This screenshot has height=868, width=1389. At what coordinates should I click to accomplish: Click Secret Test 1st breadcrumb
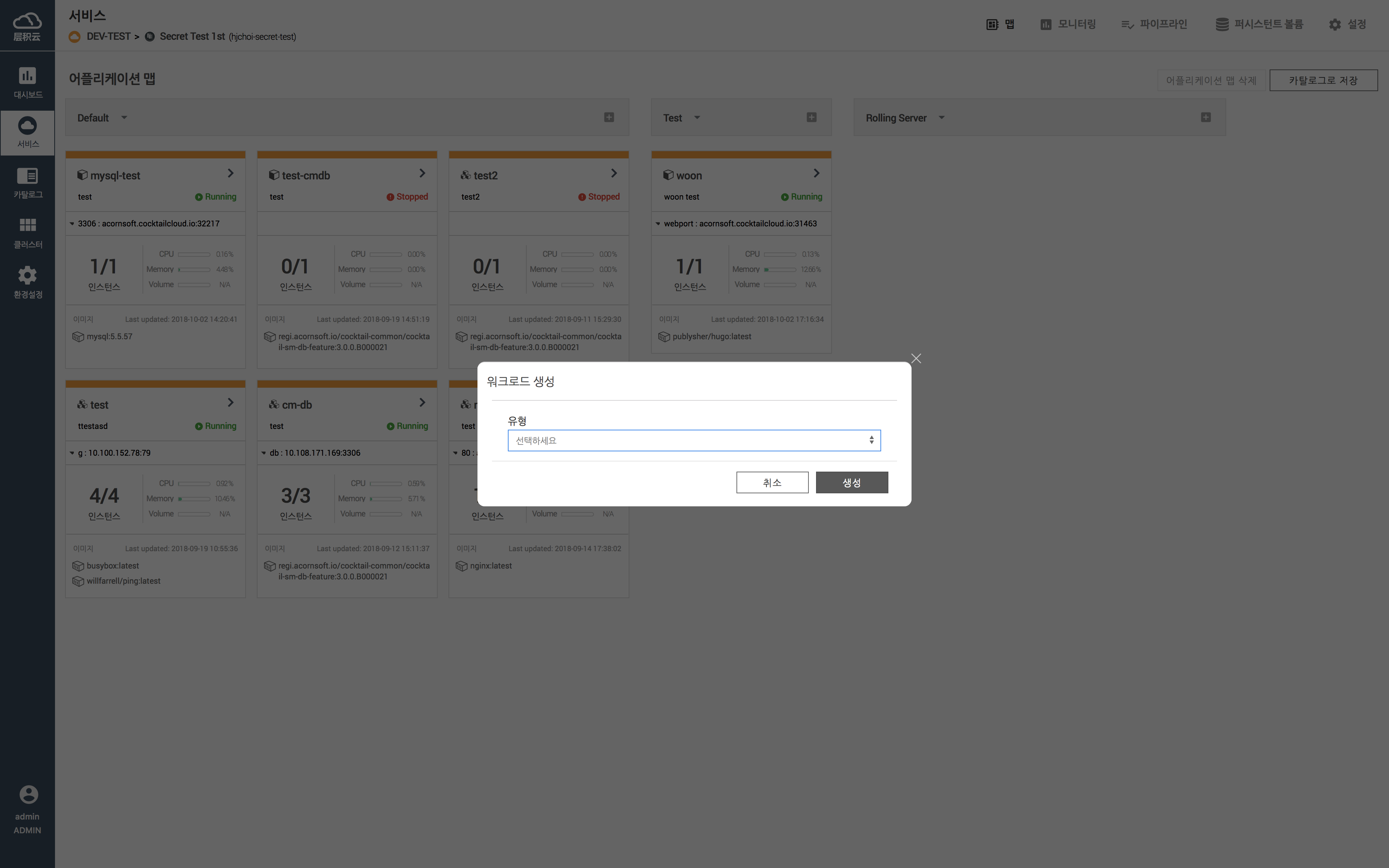click(192, 36)
